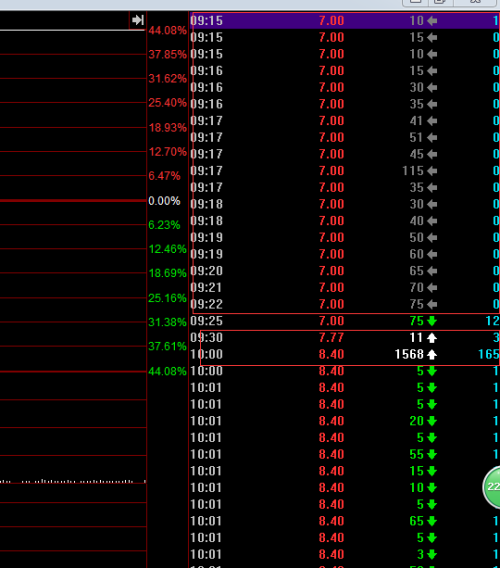Click the 0.00% baseline axis label
The width and height of the screenshot is (500, 568).
164,201
